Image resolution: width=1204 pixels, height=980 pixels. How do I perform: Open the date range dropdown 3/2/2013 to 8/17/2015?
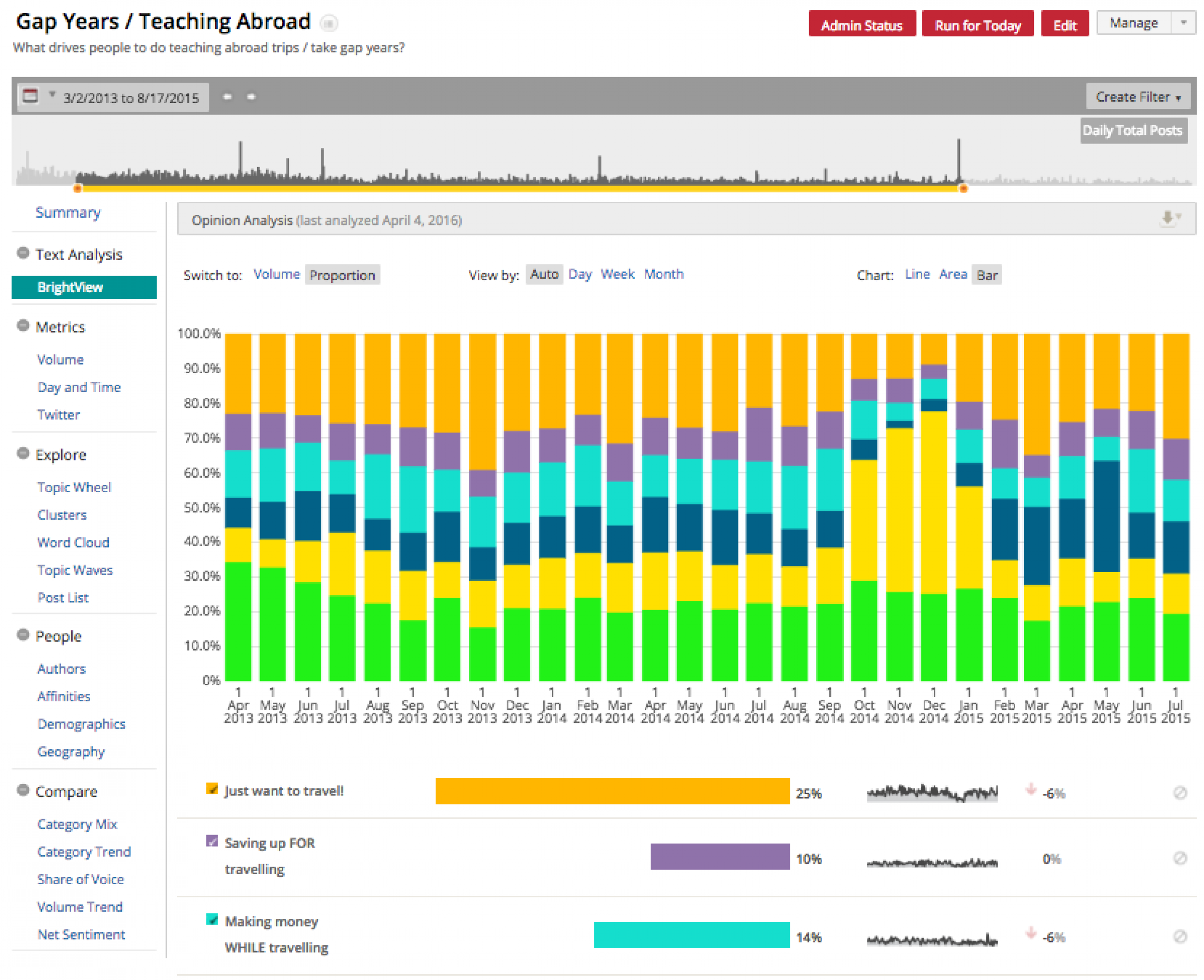tap(113, 97)
